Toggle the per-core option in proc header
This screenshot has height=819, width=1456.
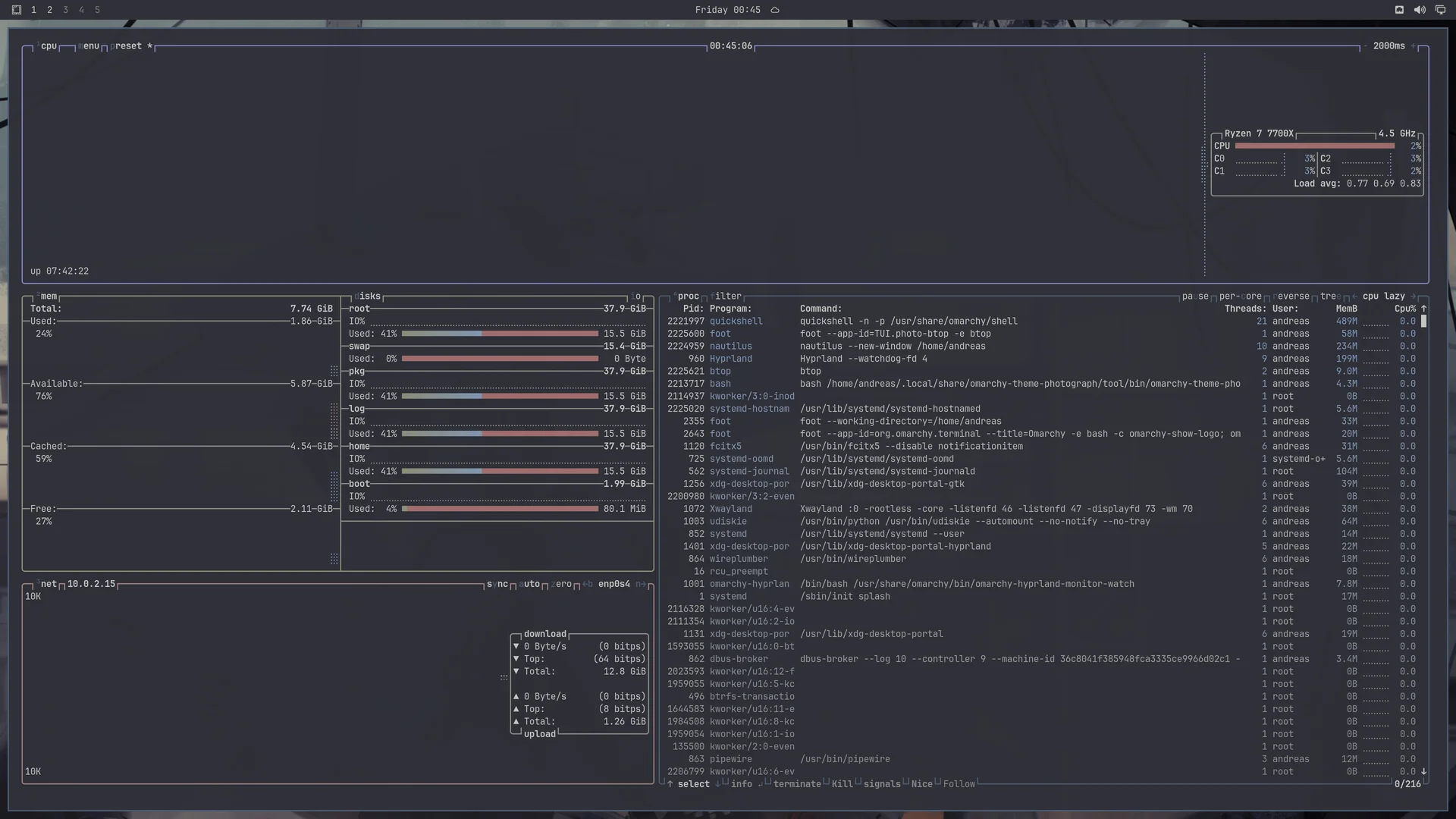click(x=1240, y=297)
